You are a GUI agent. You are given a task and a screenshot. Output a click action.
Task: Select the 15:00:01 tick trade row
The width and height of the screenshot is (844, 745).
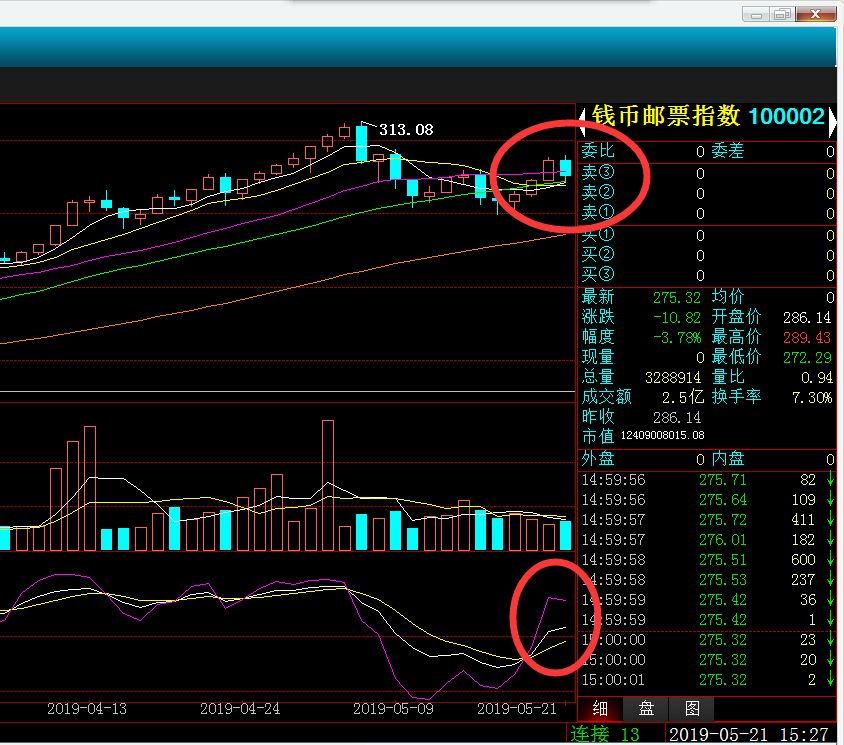pyautogui.click(x=707, y=680)
